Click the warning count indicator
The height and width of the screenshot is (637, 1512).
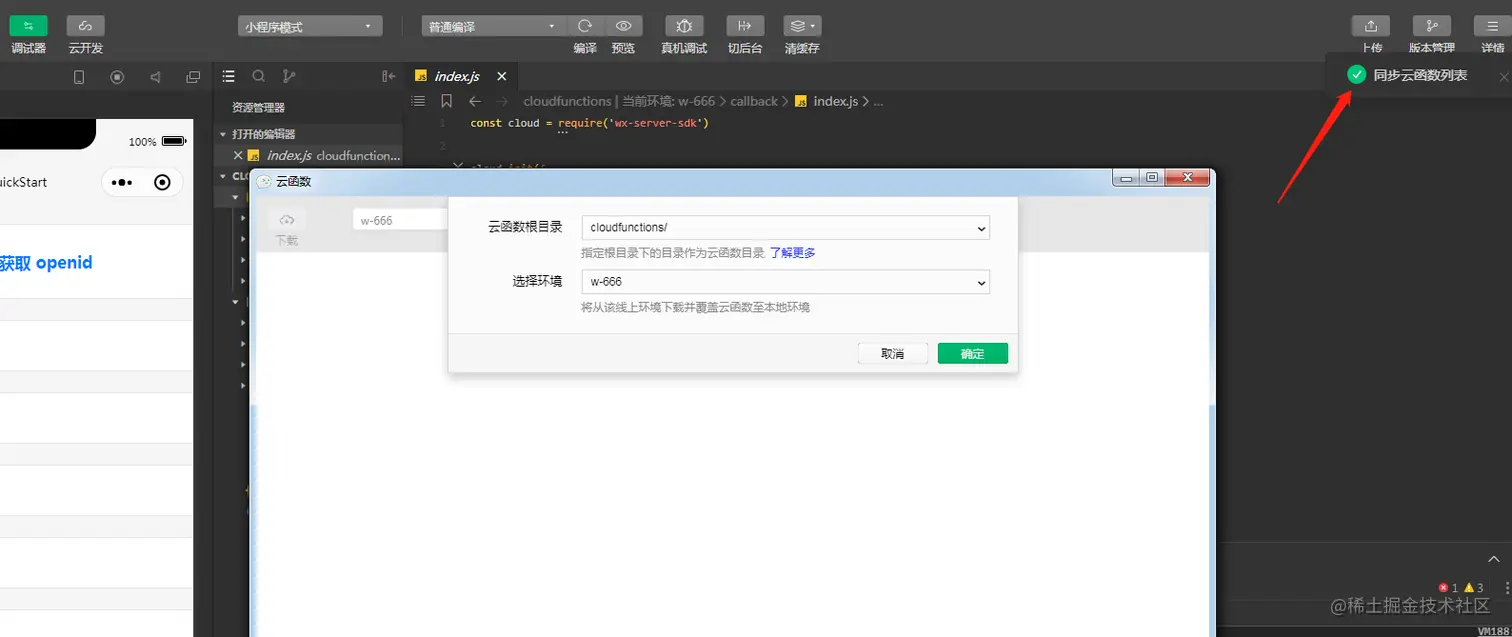point(1474,588)
